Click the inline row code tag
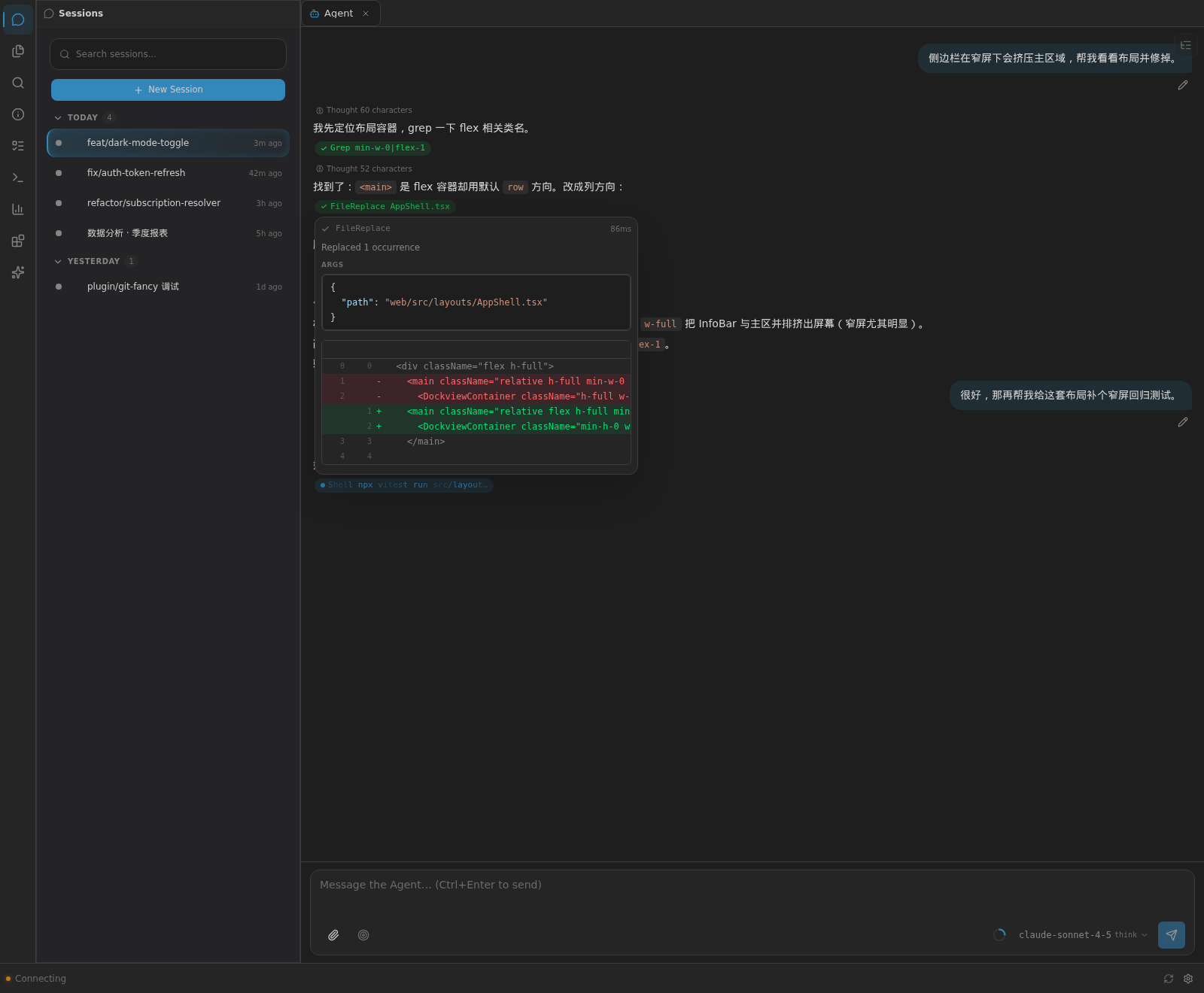This screenshot has width=1204, height=993. (515, 187)
